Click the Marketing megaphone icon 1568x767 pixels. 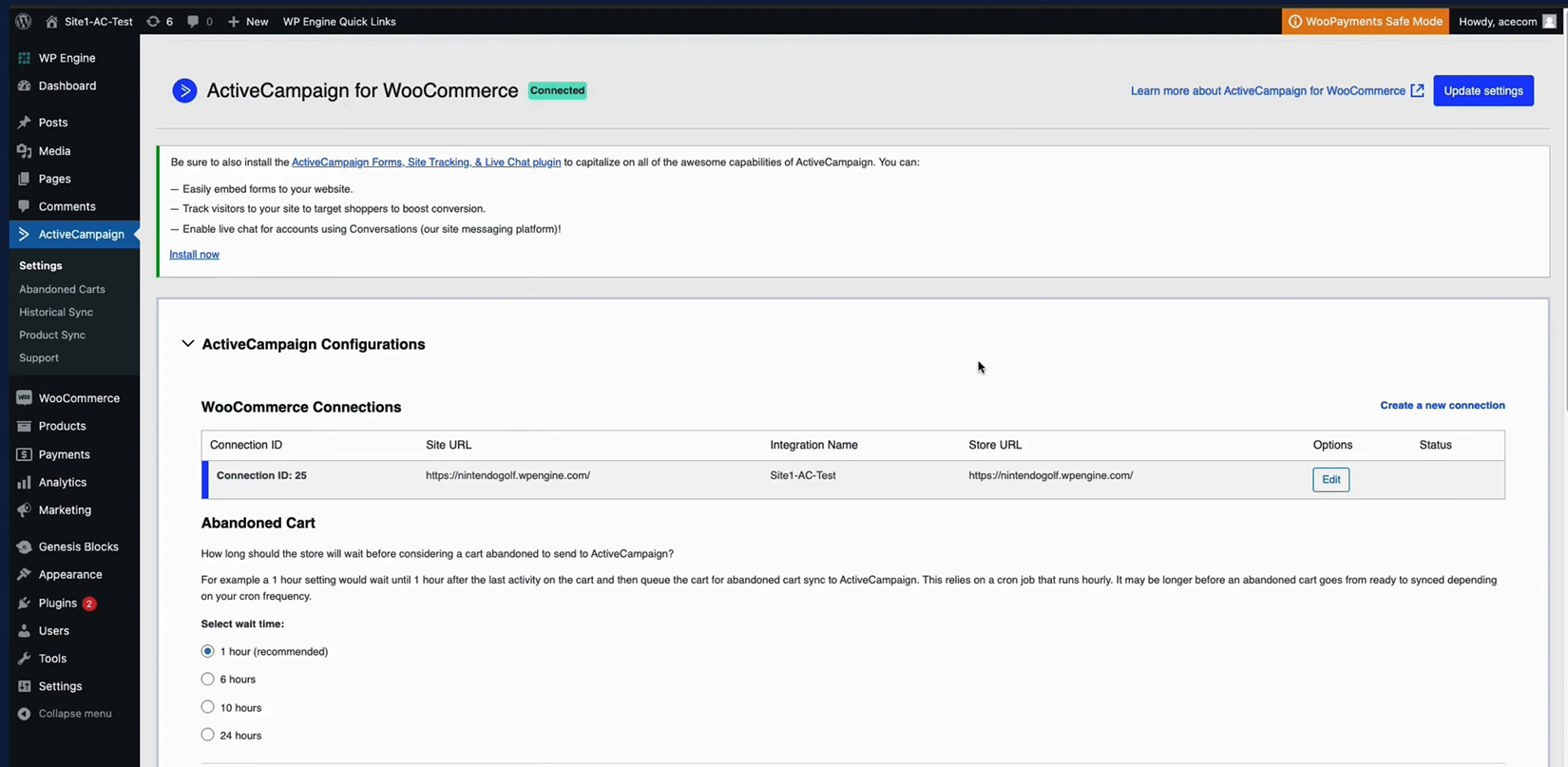point(24,509)
